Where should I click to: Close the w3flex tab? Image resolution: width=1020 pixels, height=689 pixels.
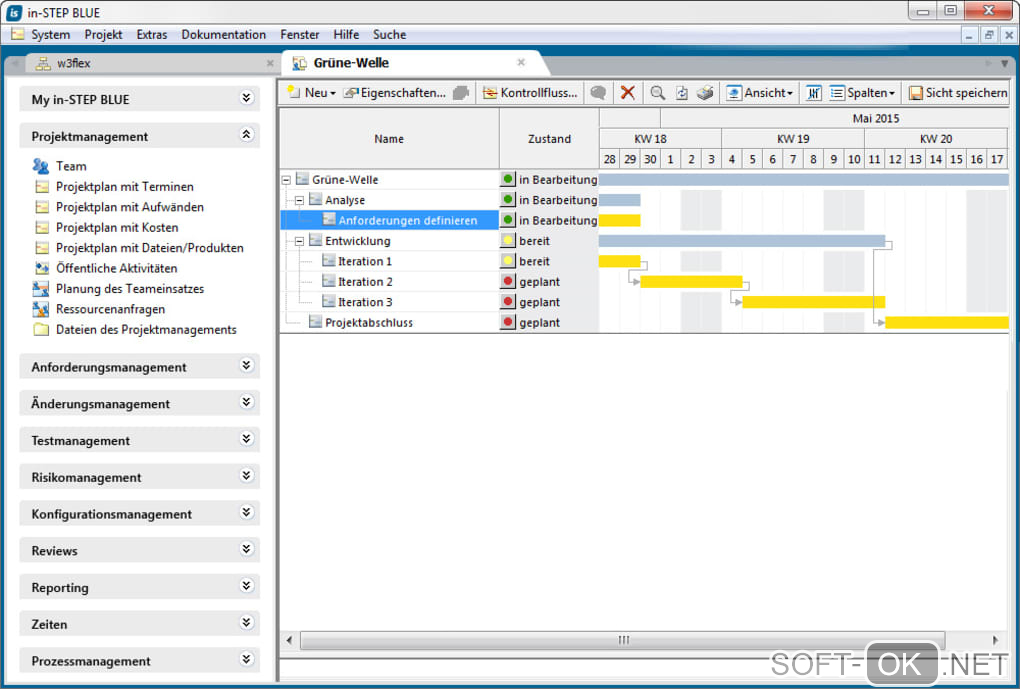[x=270, y=63]
